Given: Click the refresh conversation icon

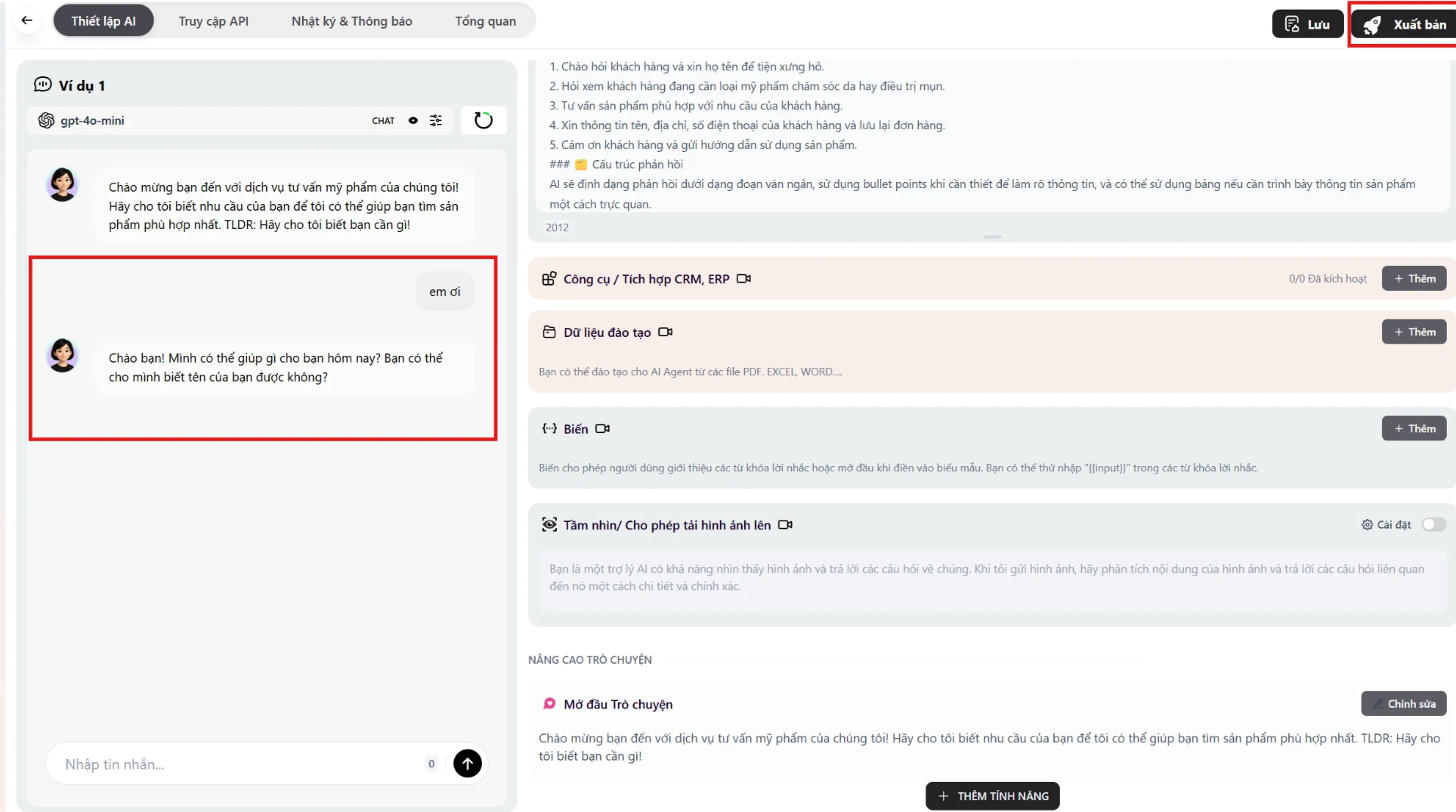Looking at the screenshot, I should pos(483,120).
